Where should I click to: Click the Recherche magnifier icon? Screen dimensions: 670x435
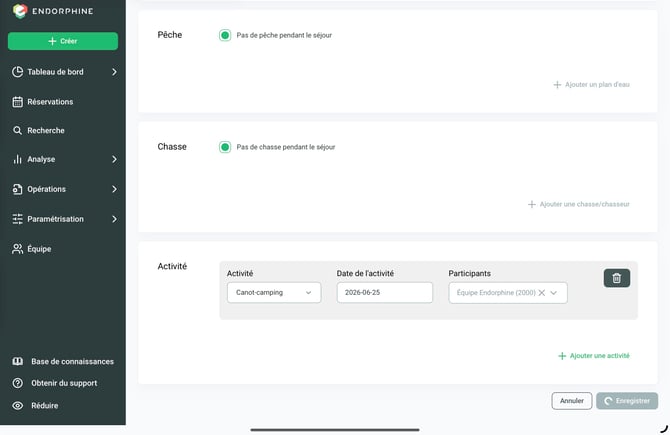pyautogui.click(x=17, y=130)
